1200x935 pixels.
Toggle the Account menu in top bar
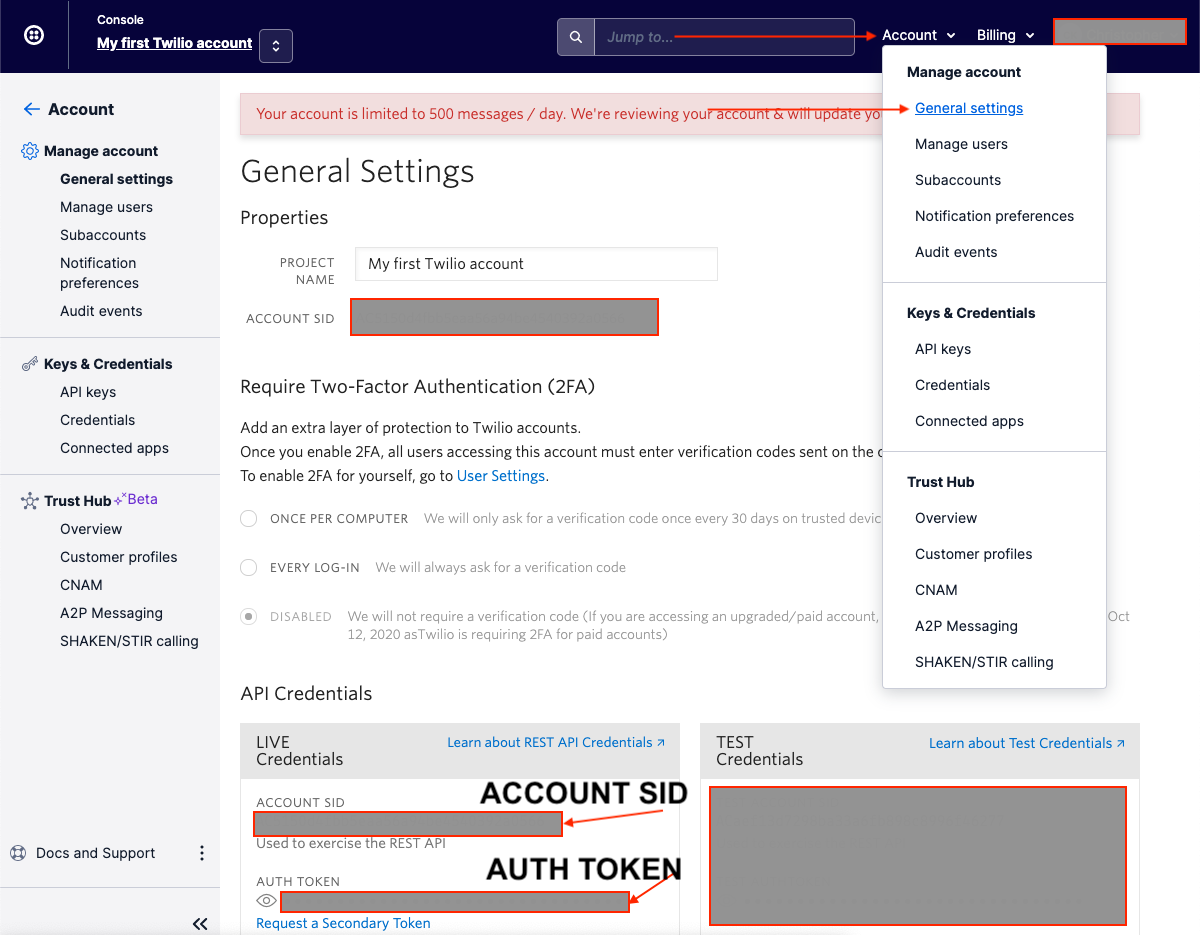(x=919, y=35)
